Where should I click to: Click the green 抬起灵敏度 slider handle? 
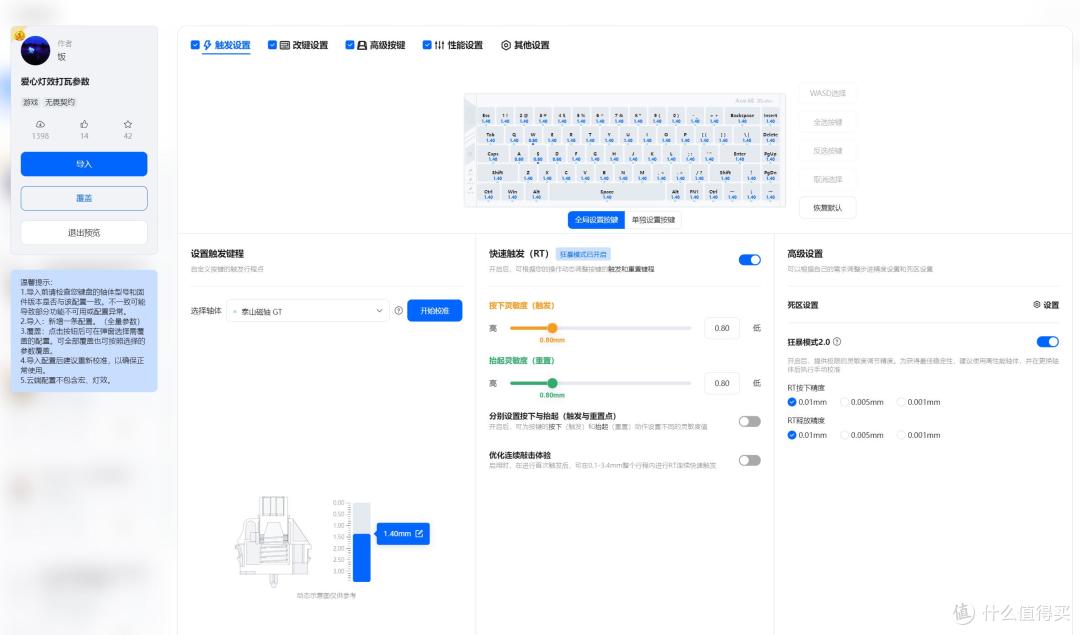(552, 383)
